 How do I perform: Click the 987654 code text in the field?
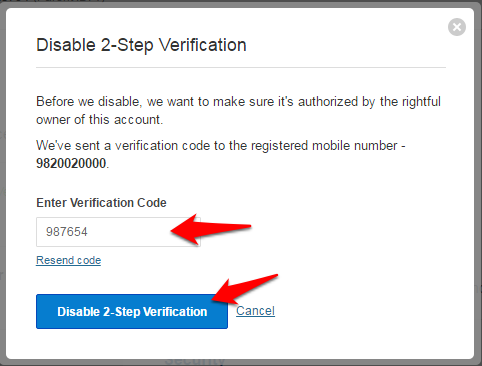coord(67,232)
